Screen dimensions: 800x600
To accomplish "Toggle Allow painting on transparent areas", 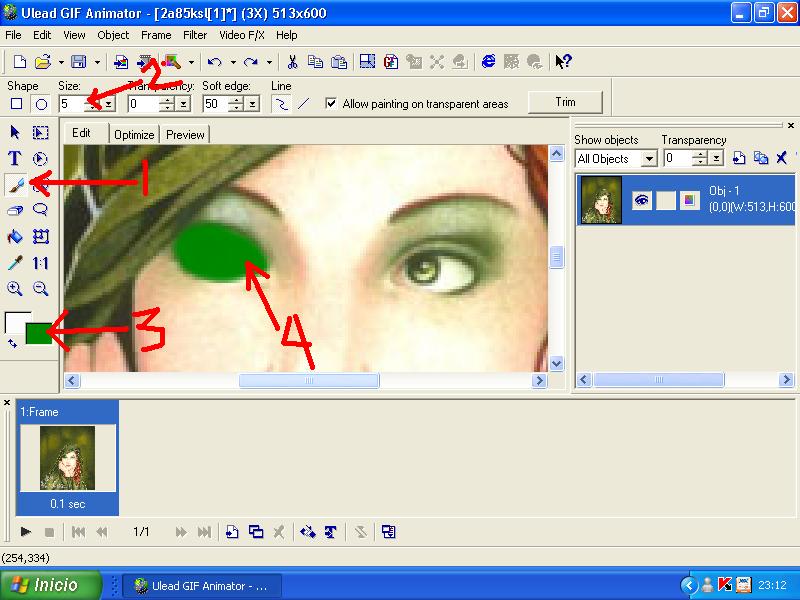I will click(331, 104).
